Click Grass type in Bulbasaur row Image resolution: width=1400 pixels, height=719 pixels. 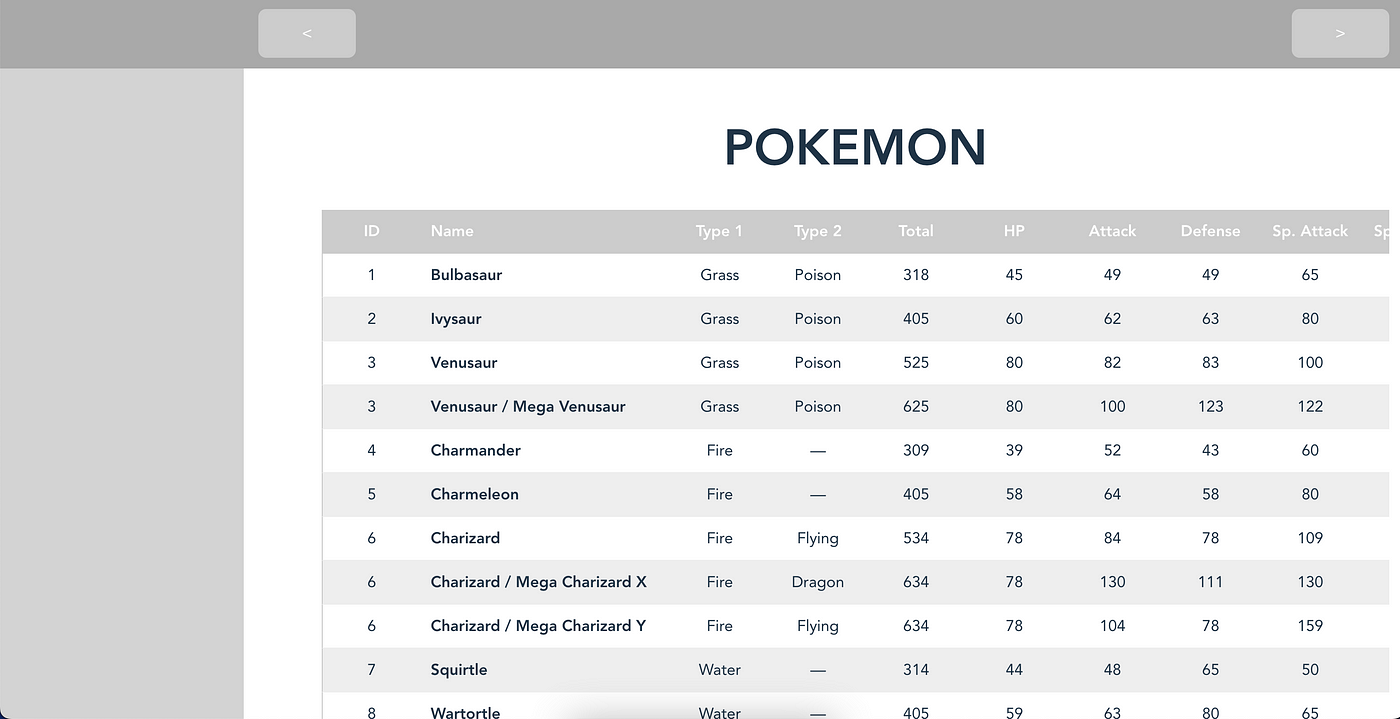tap(720, 275)
